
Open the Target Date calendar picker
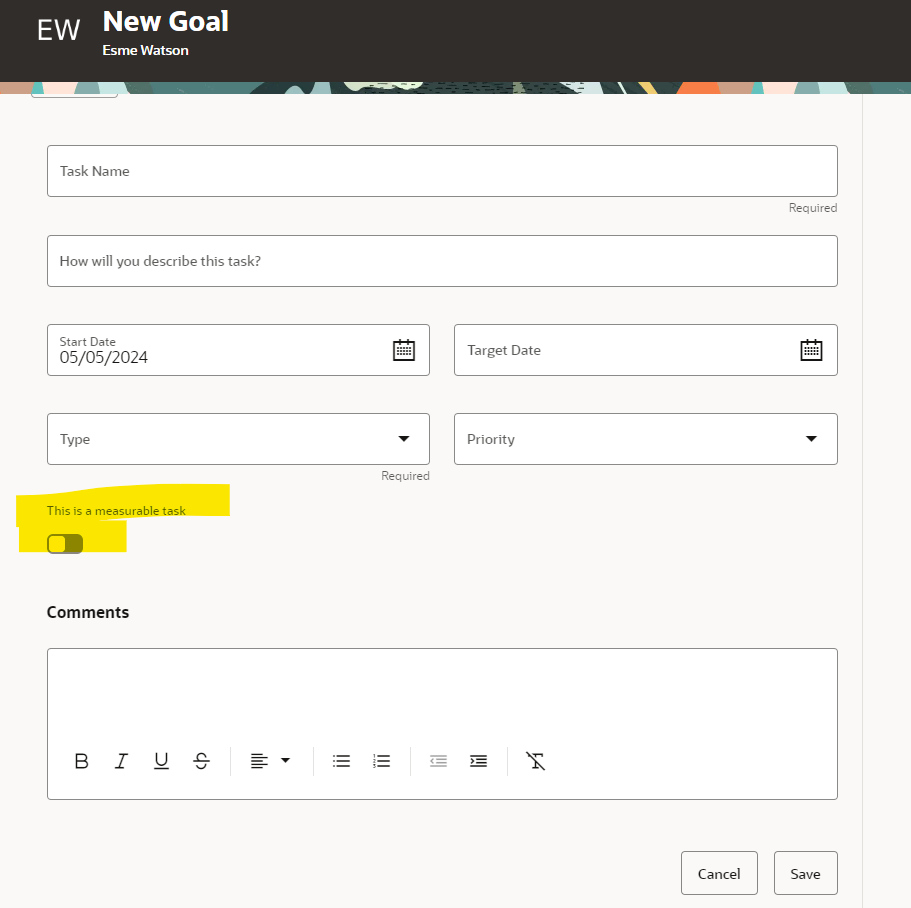(811, 350)
